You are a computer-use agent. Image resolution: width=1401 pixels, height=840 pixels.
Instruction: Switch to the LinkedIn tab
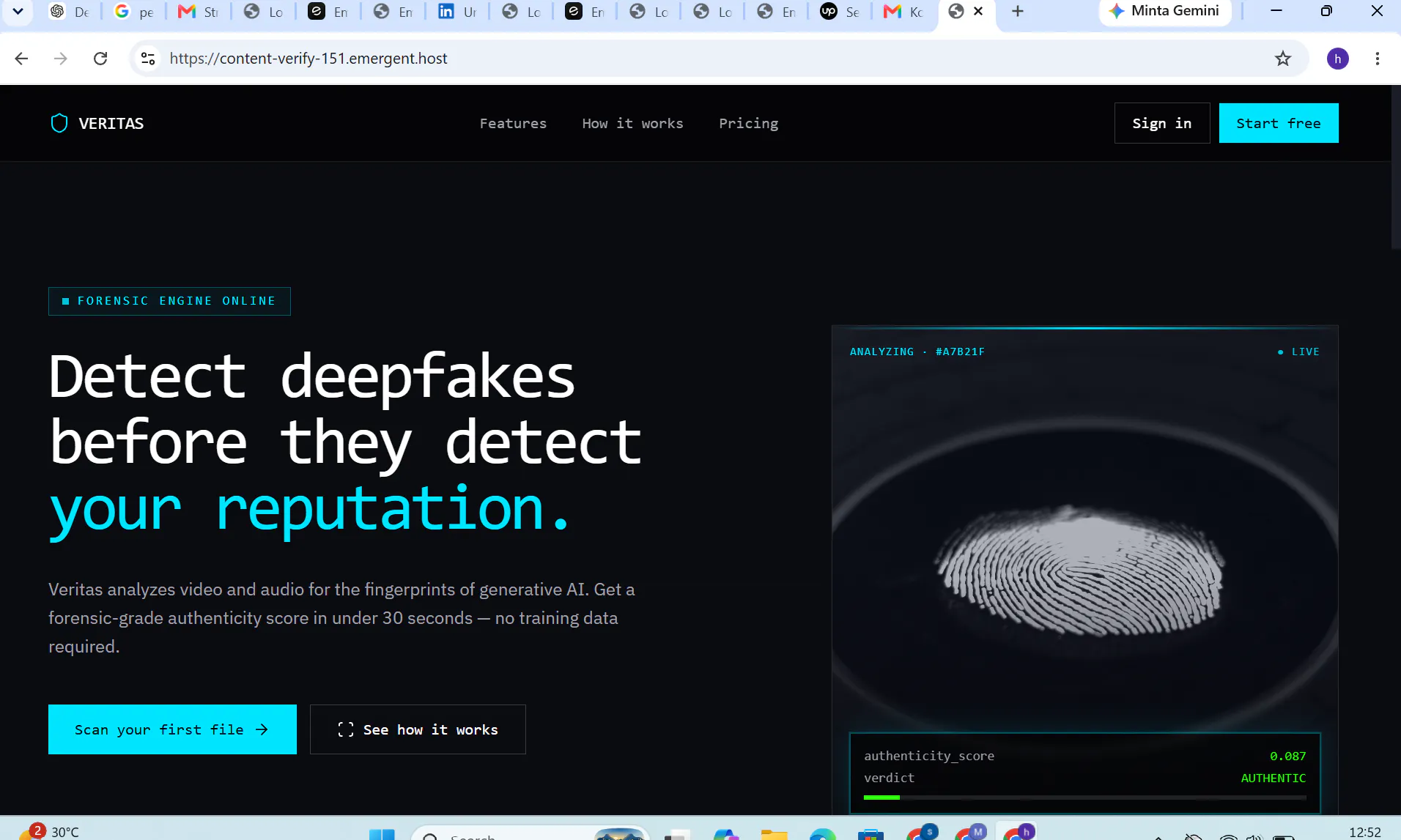(456, 12)
